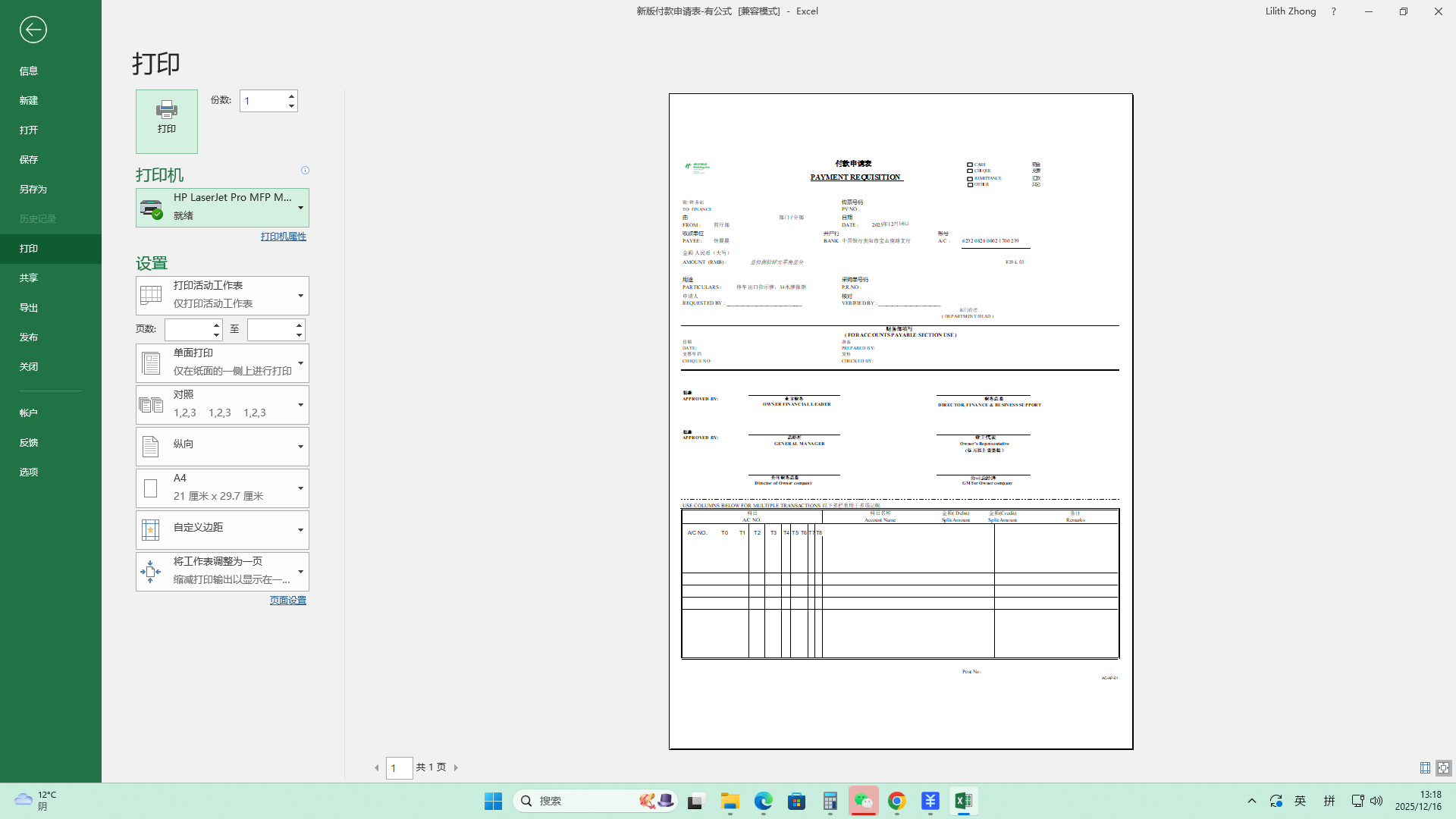The height and width of the screenshot is (819, 1456).
Task: Open portrait orientation dropdown
Action: click(222, 447)
